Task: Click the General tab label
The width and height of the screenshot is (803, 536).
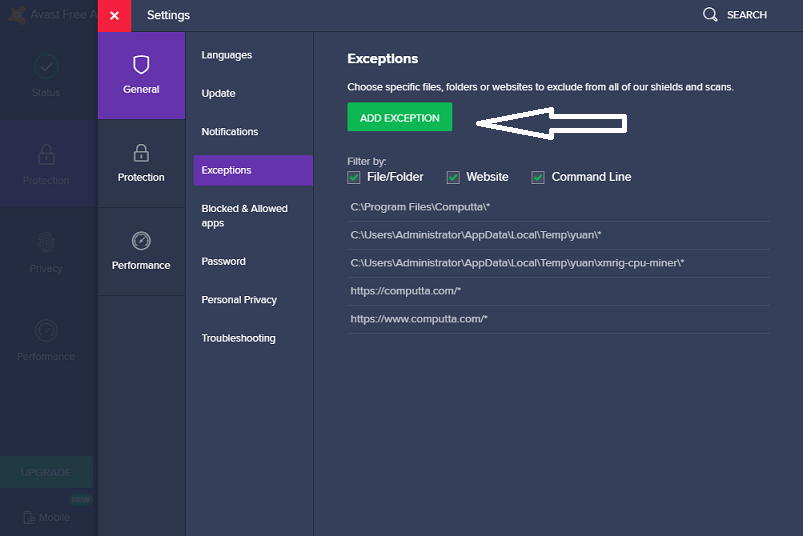Action: pyautogui.click(x=141, y=89)
